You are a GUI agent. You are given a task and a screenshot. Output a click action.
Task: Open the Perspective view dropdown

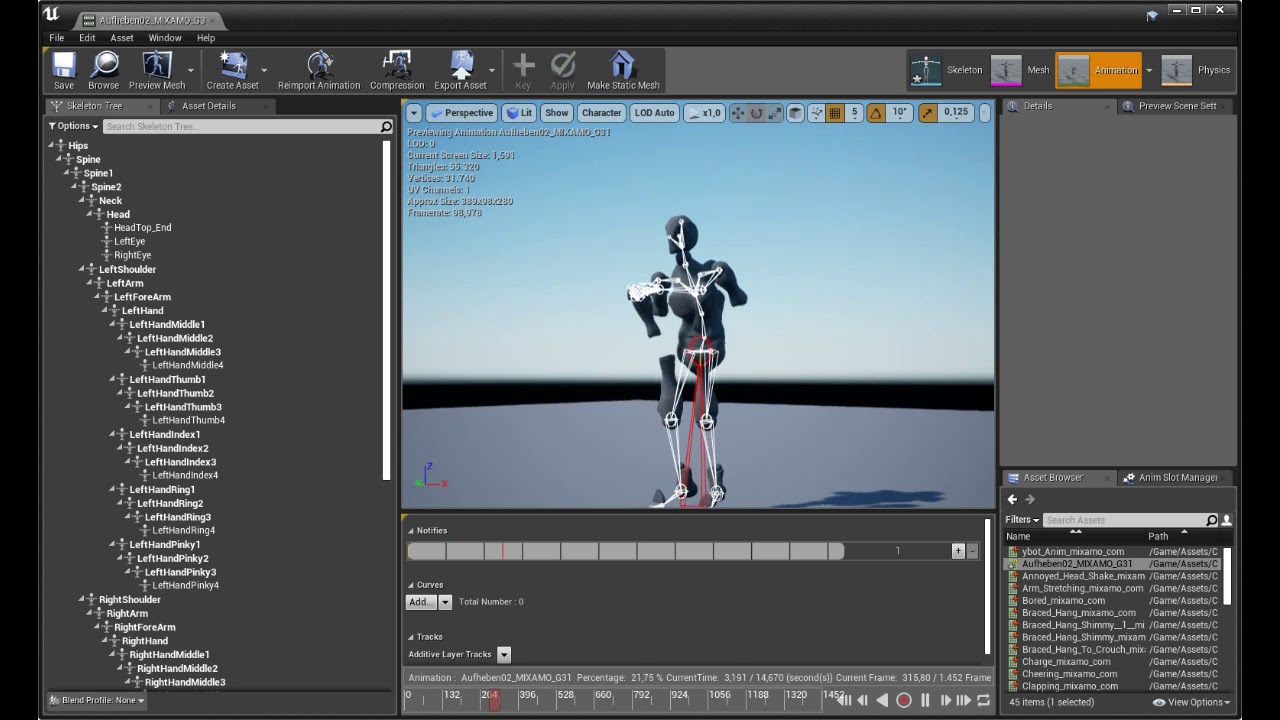click(460, 113)
